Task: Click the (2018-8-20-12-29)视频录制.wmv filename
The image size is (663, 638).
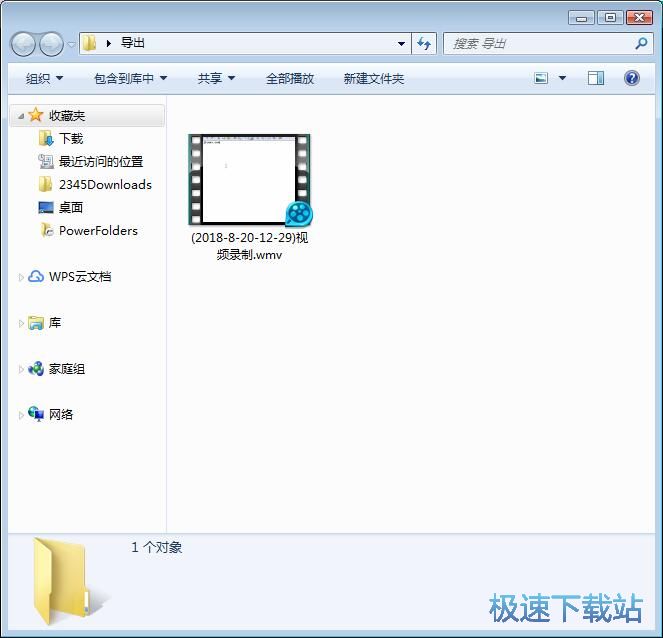Action: (x=249, y=246)
